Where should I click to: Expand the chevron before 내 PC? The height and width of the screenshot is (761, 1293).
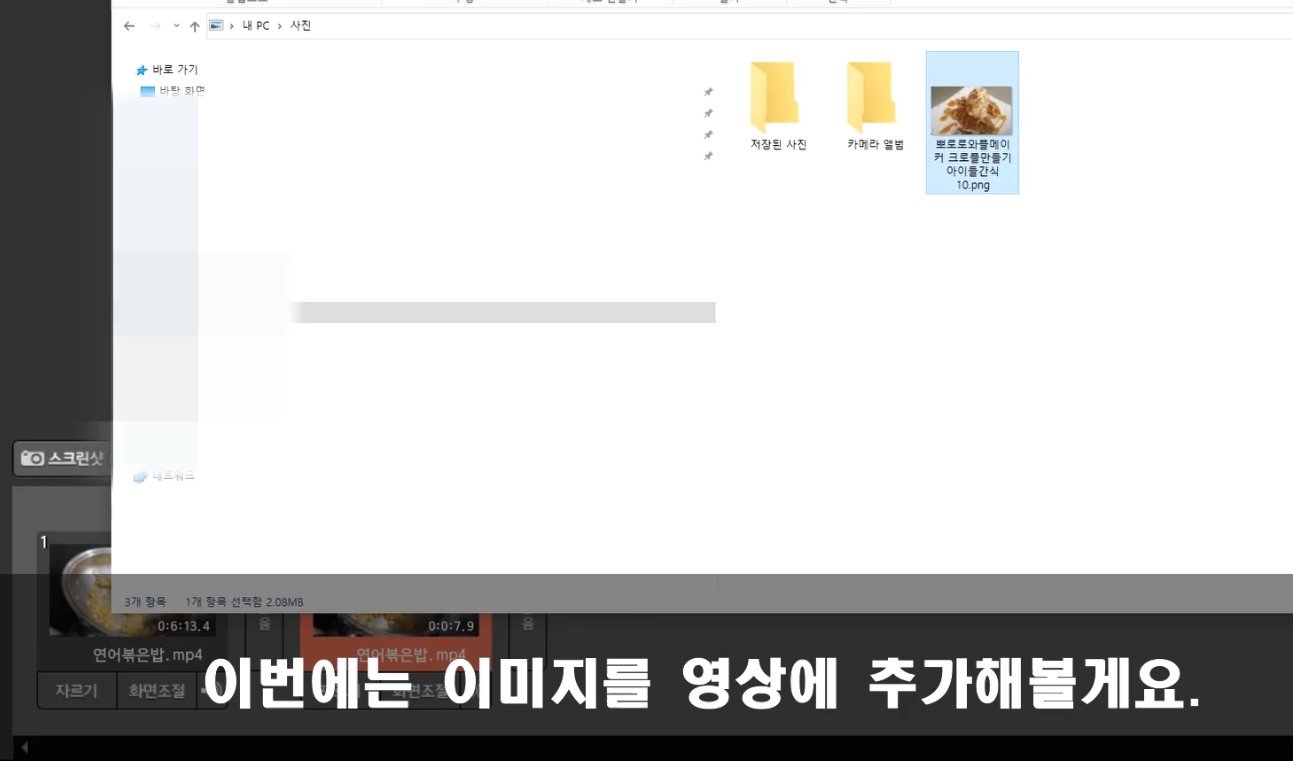pos(232,26)
